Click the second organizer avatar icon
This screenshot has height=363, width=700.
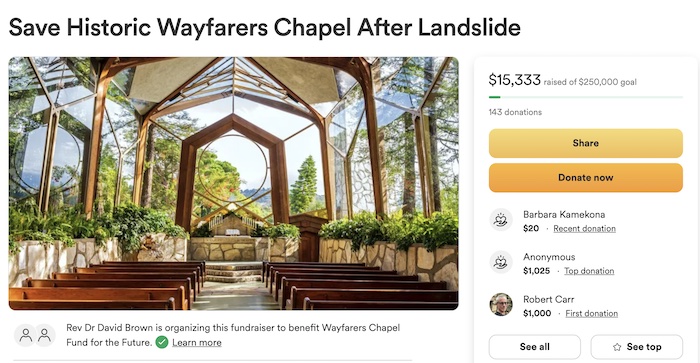[x=44, y=335]
